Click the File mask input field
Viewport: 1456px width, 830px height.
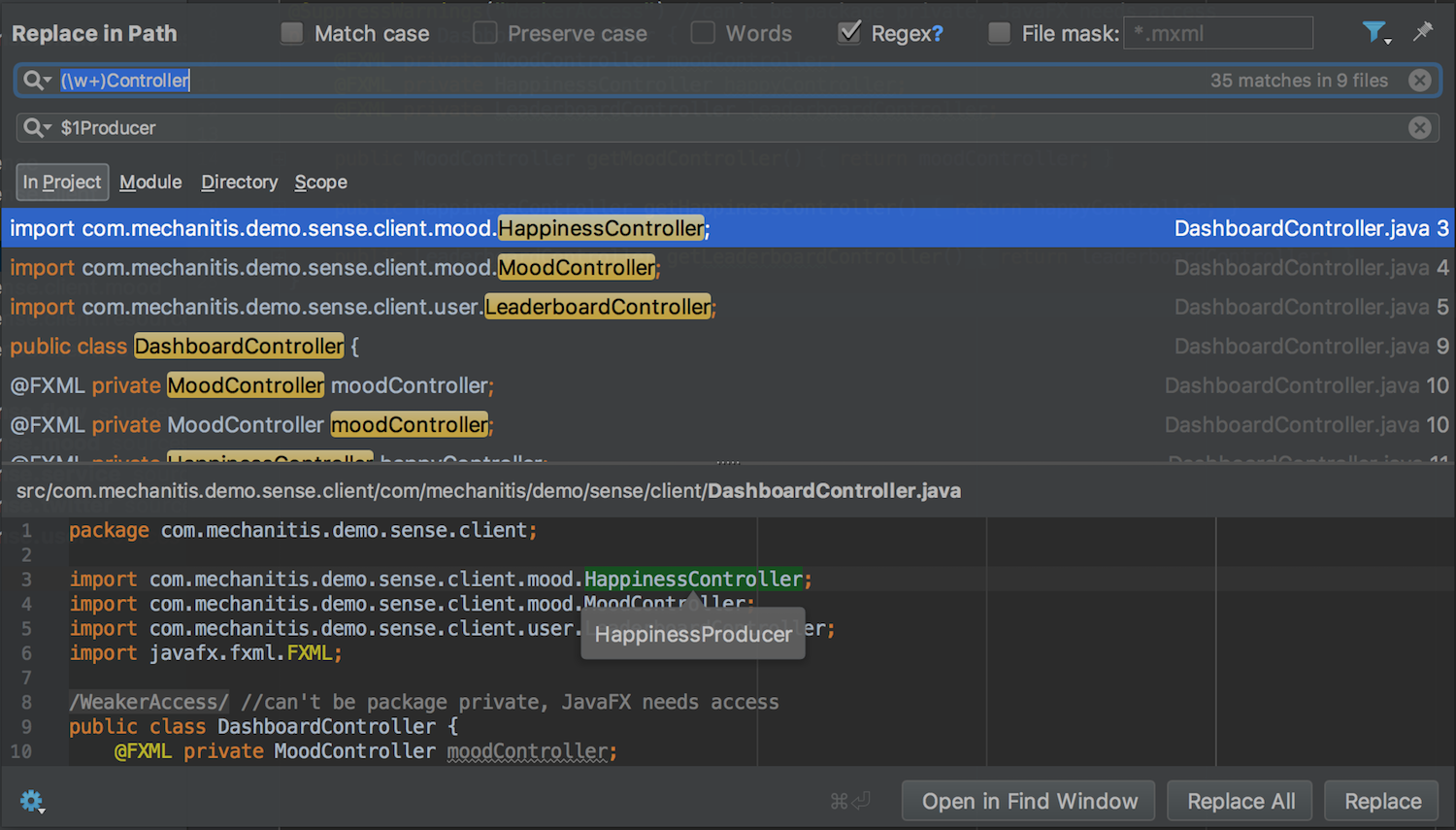pos(1218,33)
